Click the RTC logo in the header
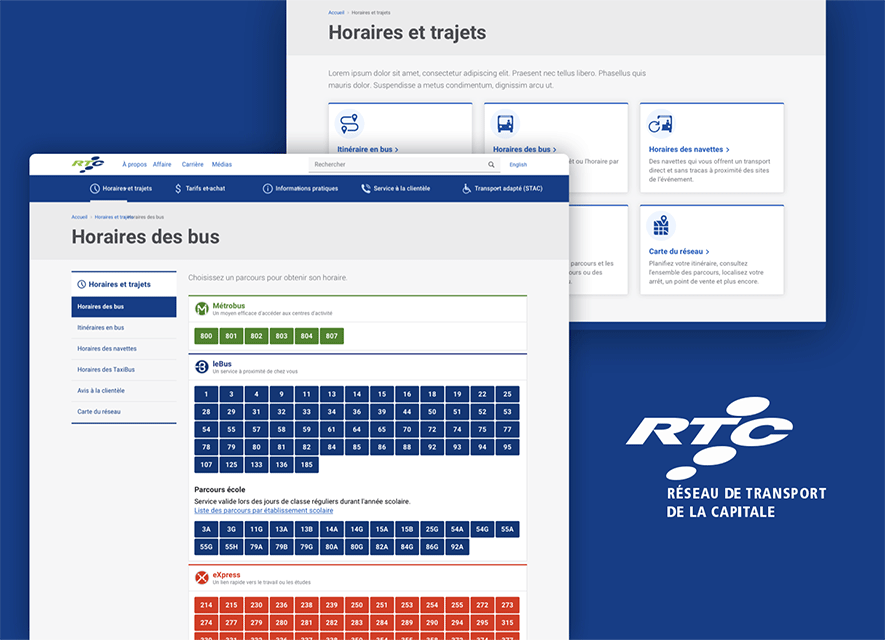The image size is (885, 640). tap(88, 164)
